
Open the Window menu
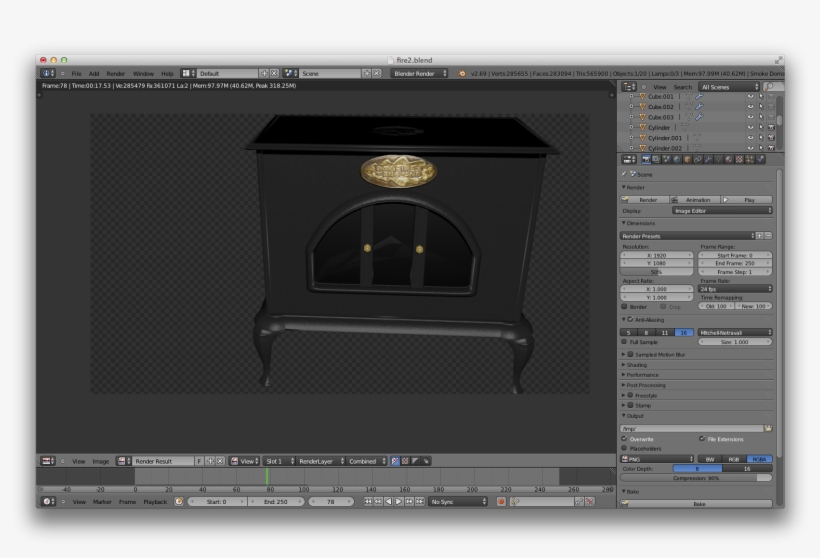point(143,74)
